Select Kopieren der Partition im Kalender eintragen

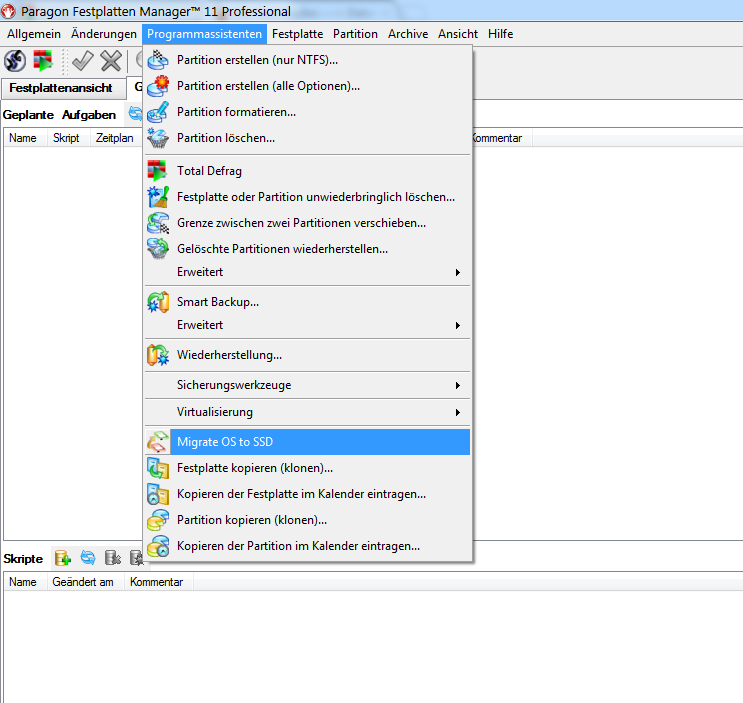[308, 546]
